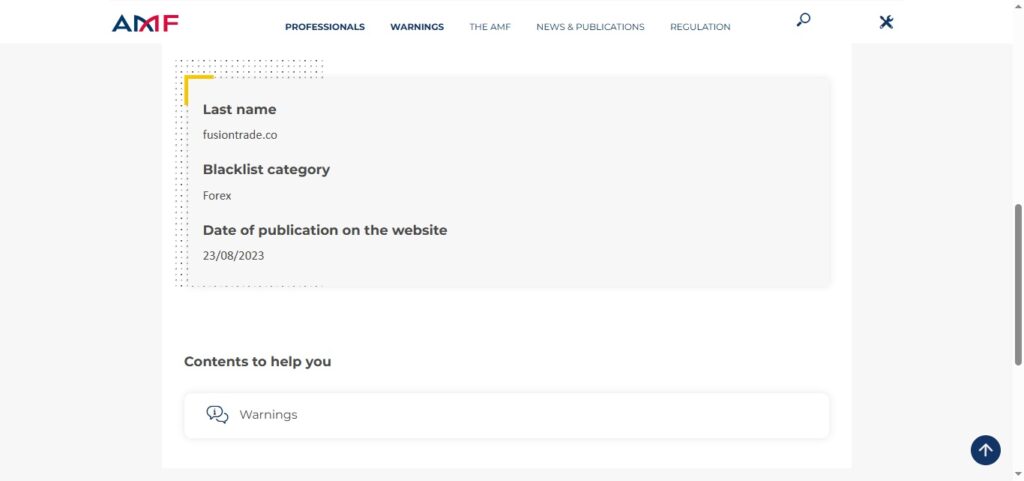Click the Last name label

239,109
